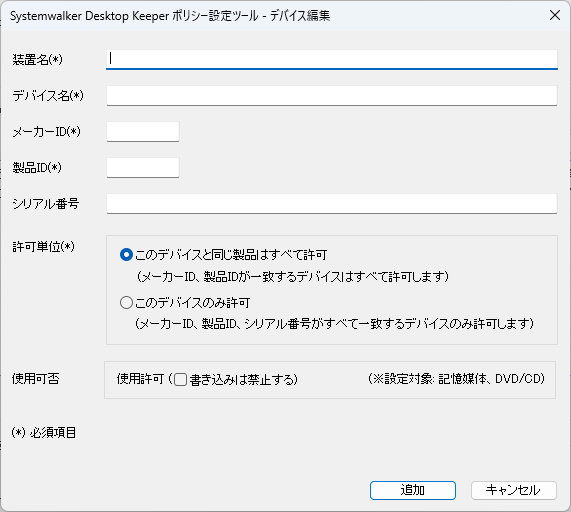Click the 製品ID(*) label
The width and height of the screenshot is (571, 512).
pos(37,168)
